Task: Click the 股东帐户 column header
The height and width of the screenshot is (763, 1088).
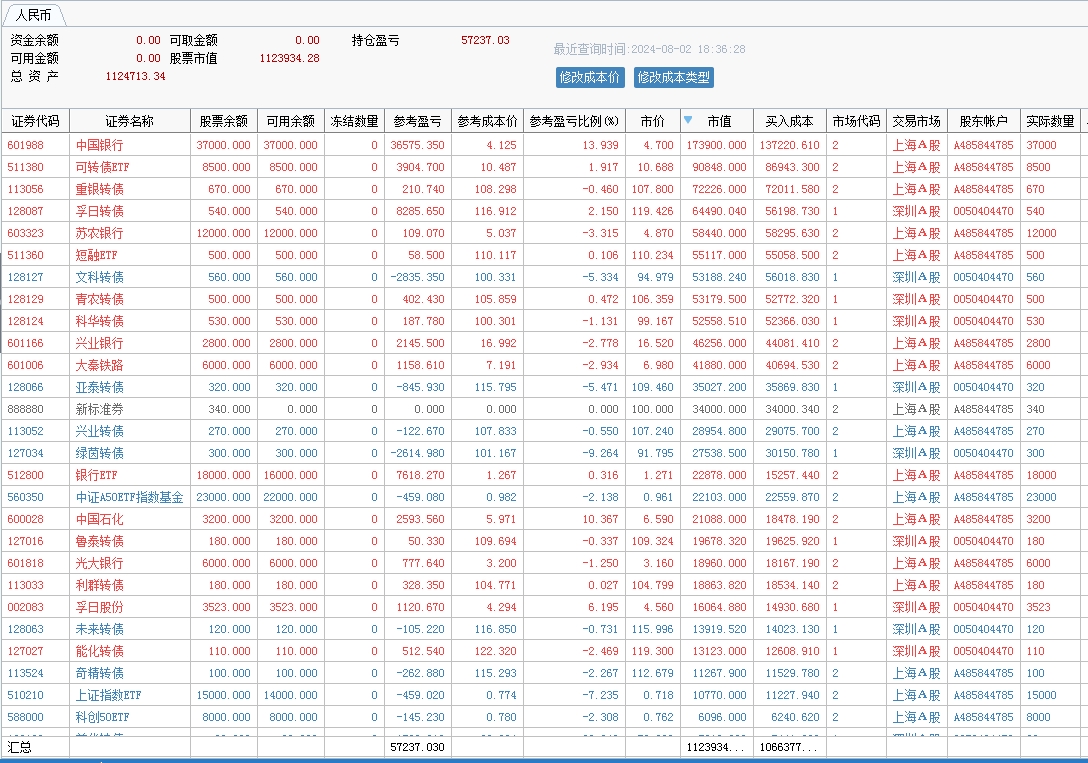Action: (983, 121)
